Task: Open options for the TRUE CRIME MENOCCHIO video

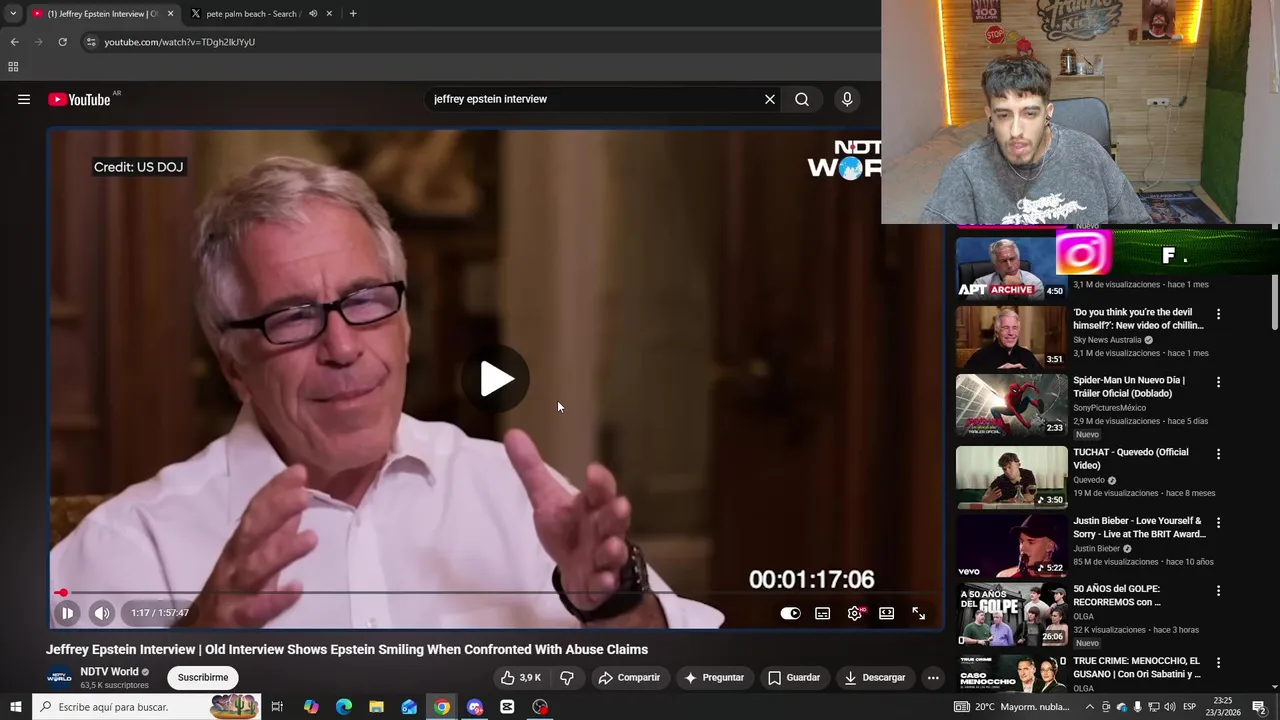Action: [1218, 663]
